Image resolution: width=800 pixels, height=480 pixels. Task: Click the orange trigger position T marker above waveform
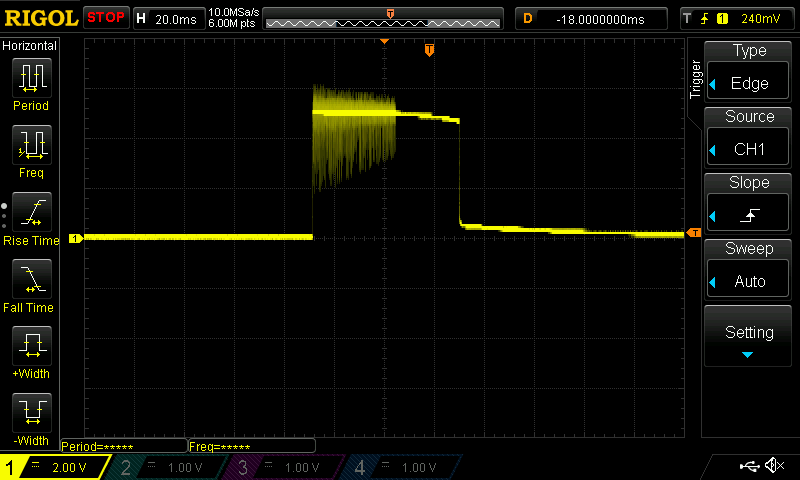click(x=430, y=50)
